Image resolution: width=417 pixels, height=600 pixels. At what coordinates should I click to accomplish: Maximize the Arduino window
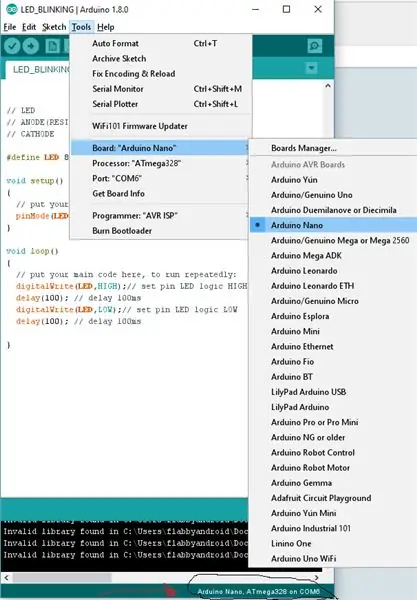click(286, 9)
